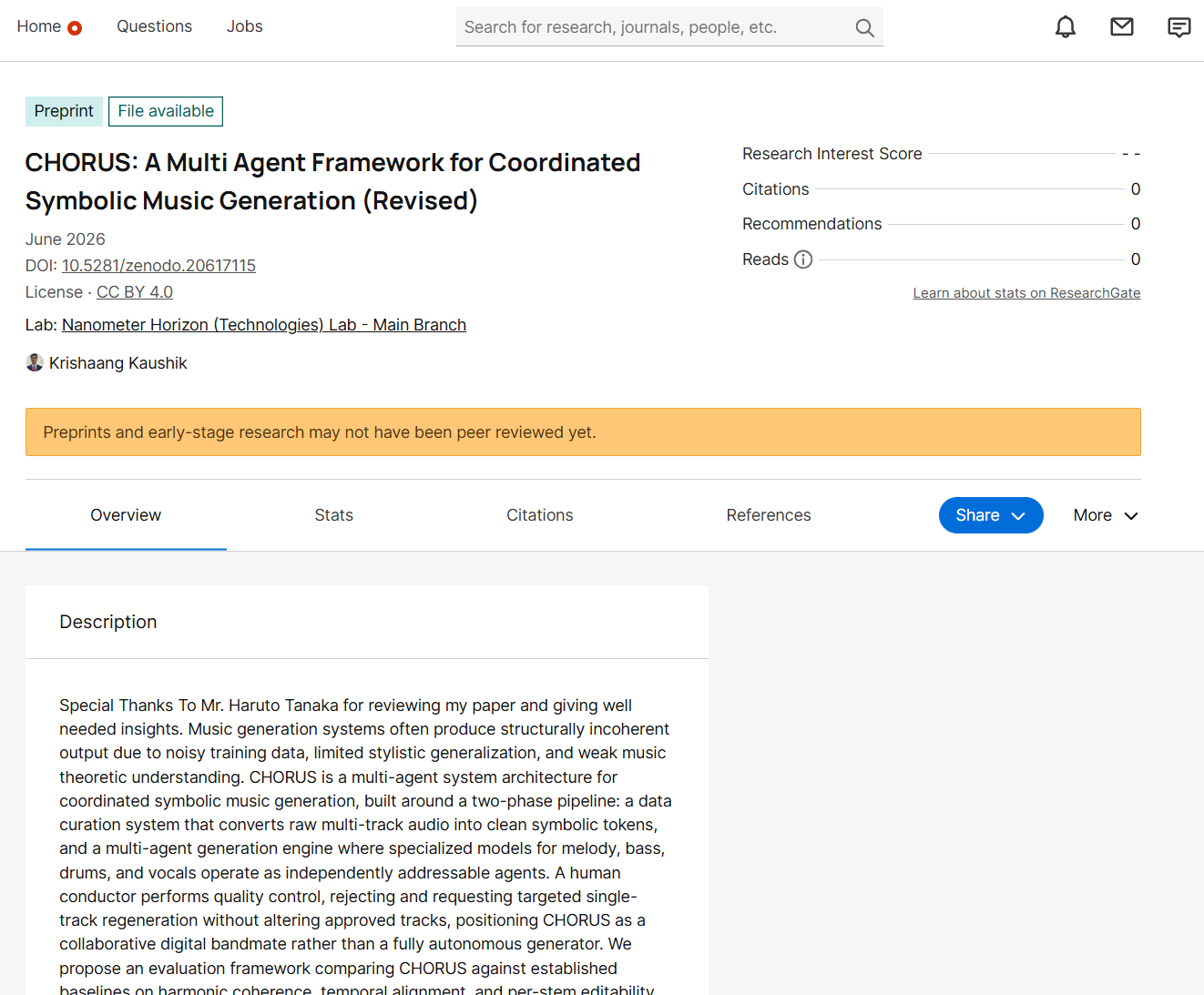Click the File available badge
Viewport: 1204px width, 995px height.
(166, 111)
